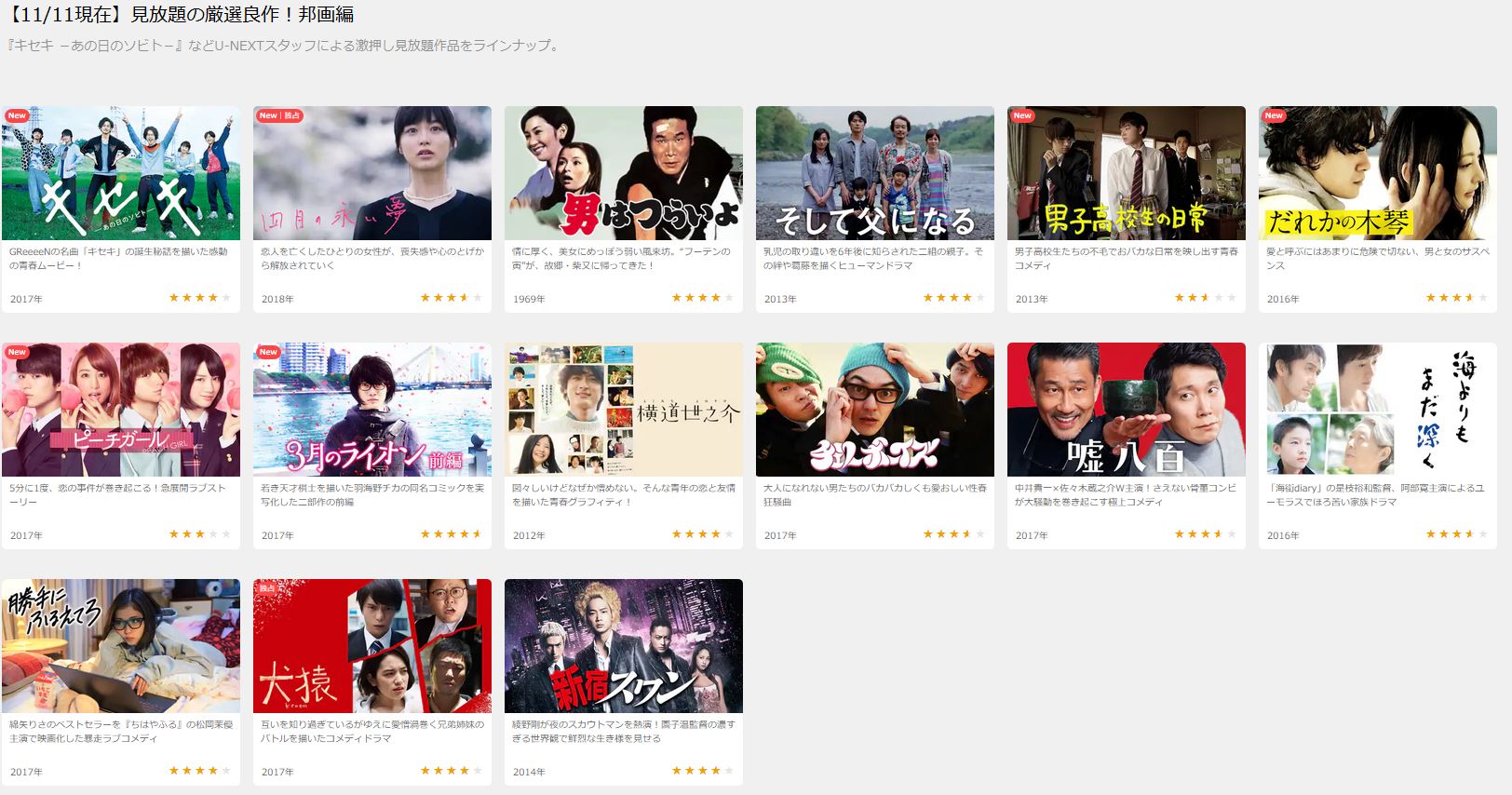Click the New 独占 badge on 四月の永い夢
Viewport: 1512px width, 795px height.
[x=279, y=115]
